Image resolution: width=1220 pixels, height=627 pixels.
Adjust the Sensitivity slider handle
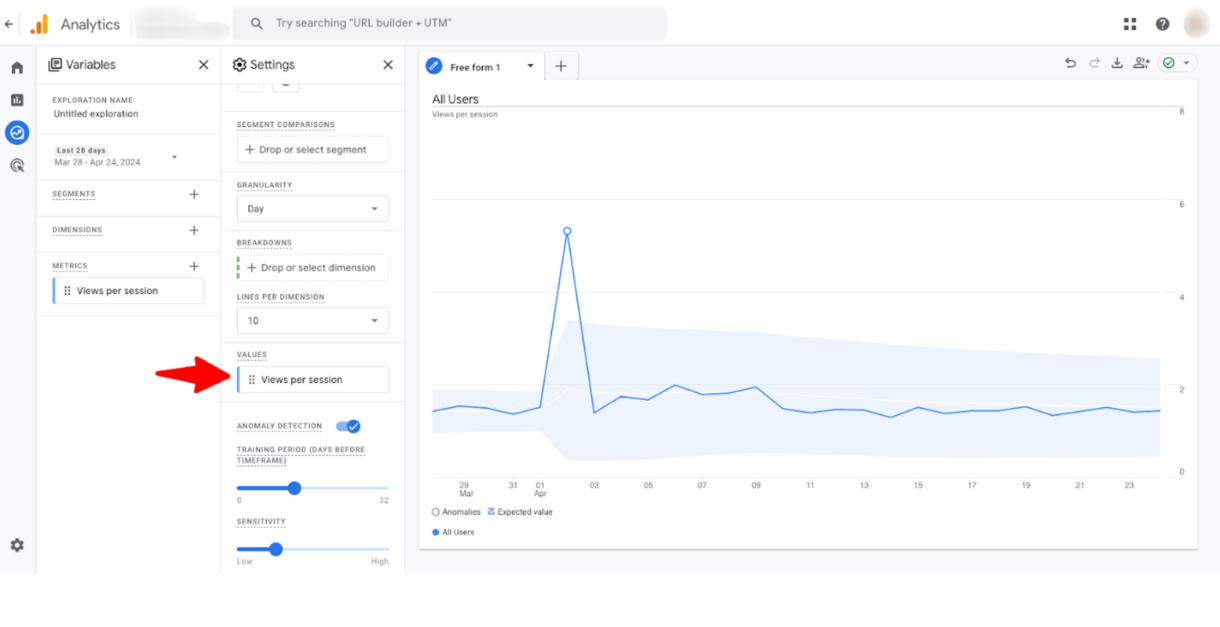pos(275,549)
